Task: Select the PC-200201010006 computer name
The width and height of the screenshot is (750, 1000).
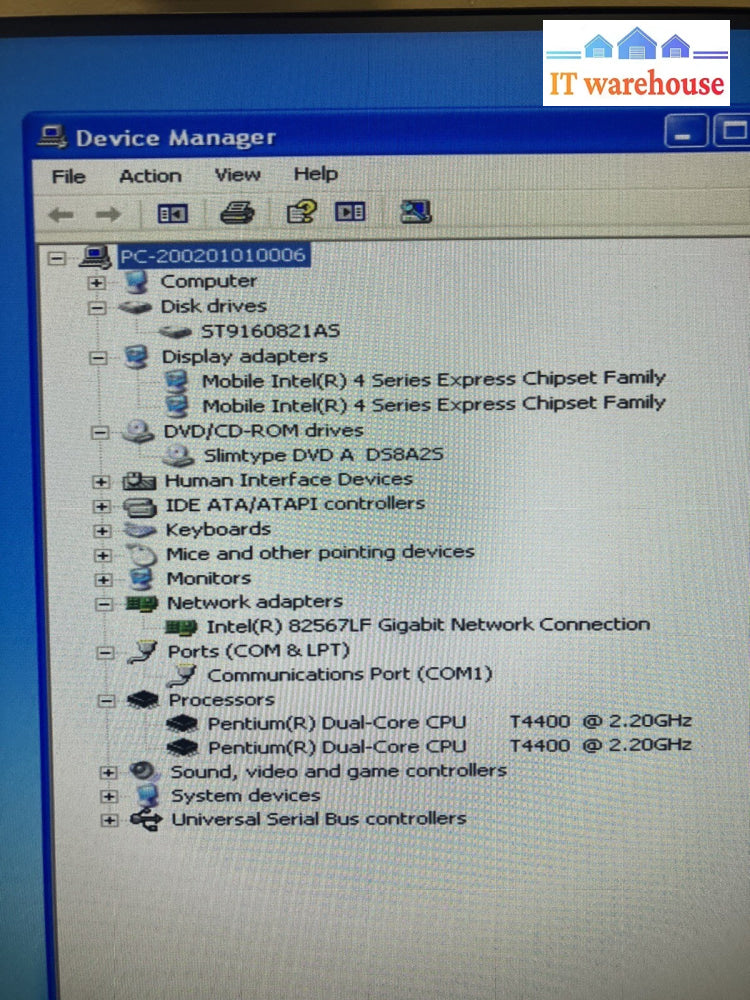Action: click(213, 256)
